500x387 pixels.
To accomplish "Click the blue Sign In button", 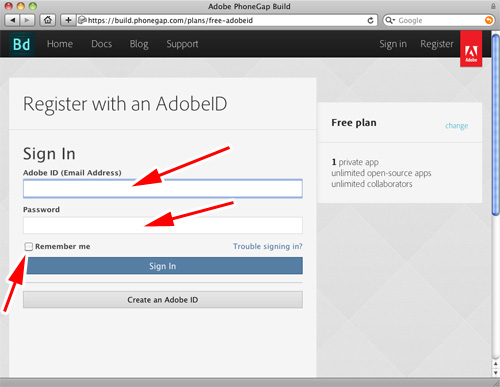I will click(165, 266).
